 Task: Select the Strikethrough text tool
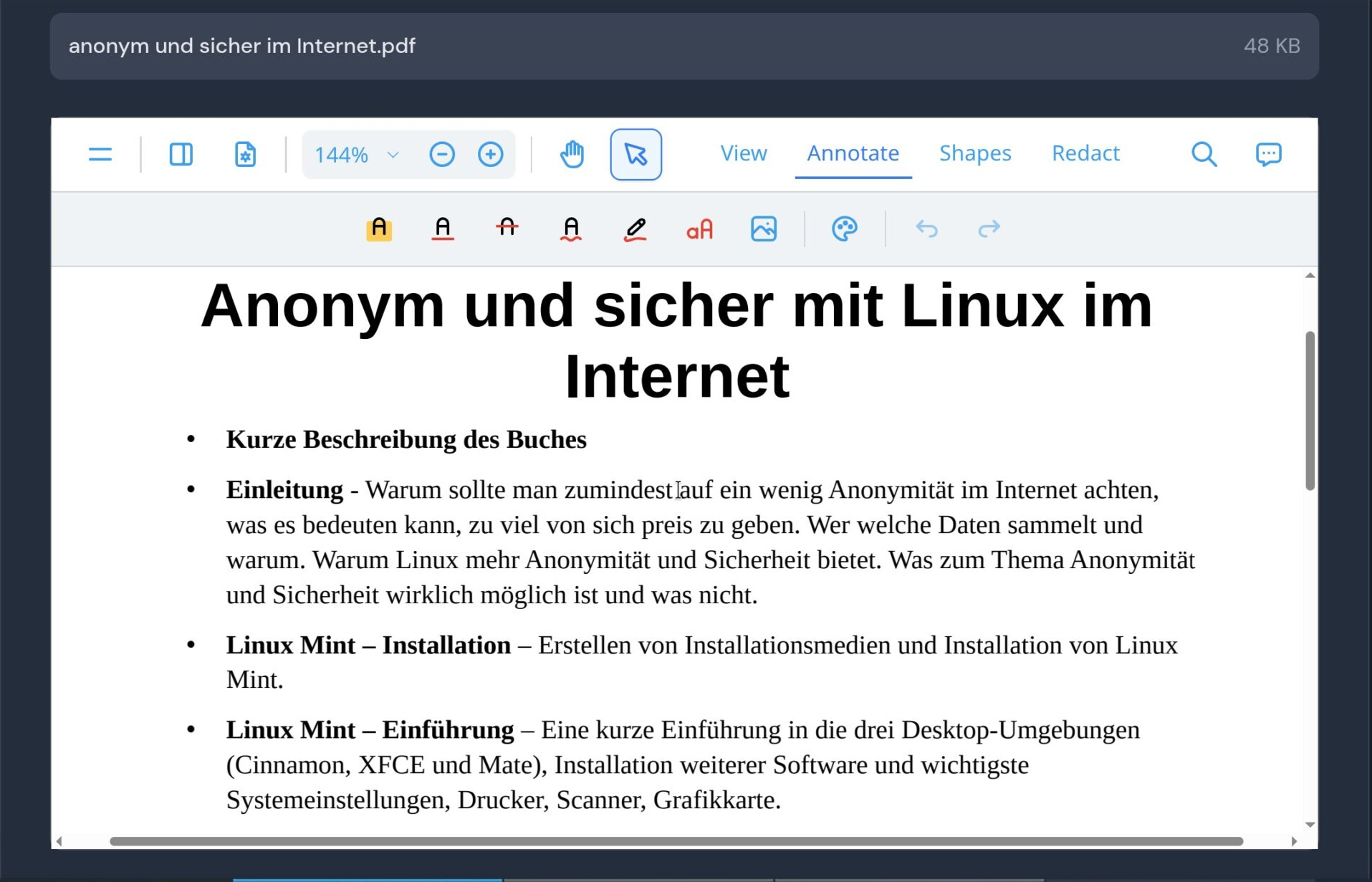tap(507, 229)
